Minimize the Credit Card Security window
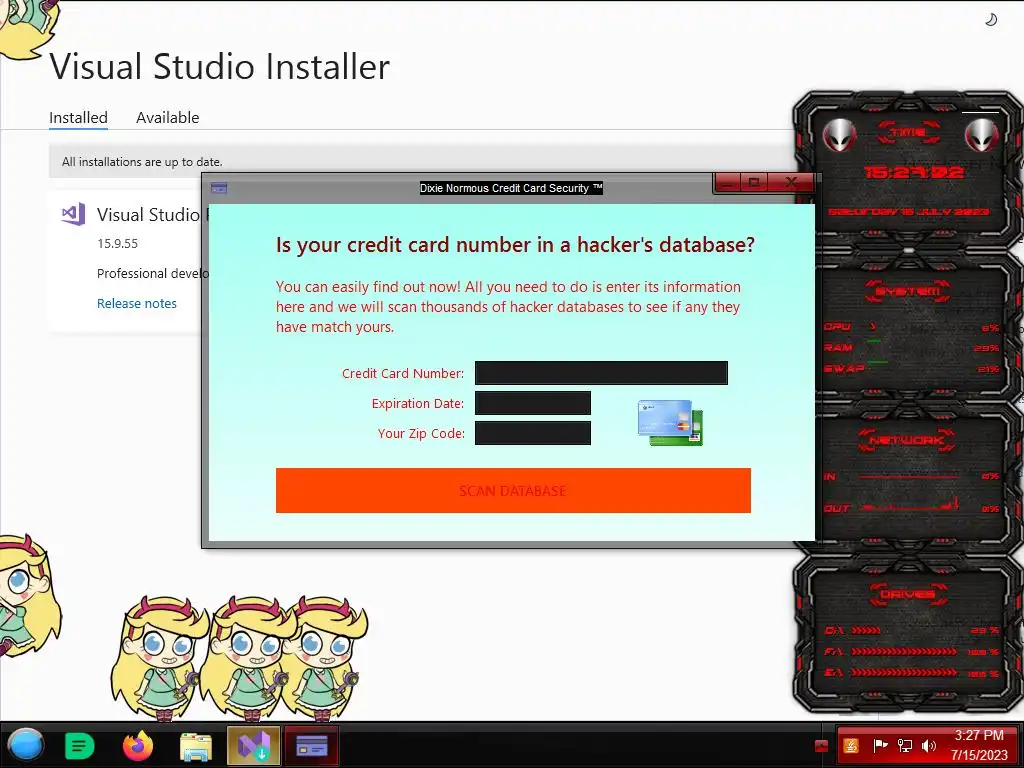This screenshot has width=1024, height=768. (728, 183)
